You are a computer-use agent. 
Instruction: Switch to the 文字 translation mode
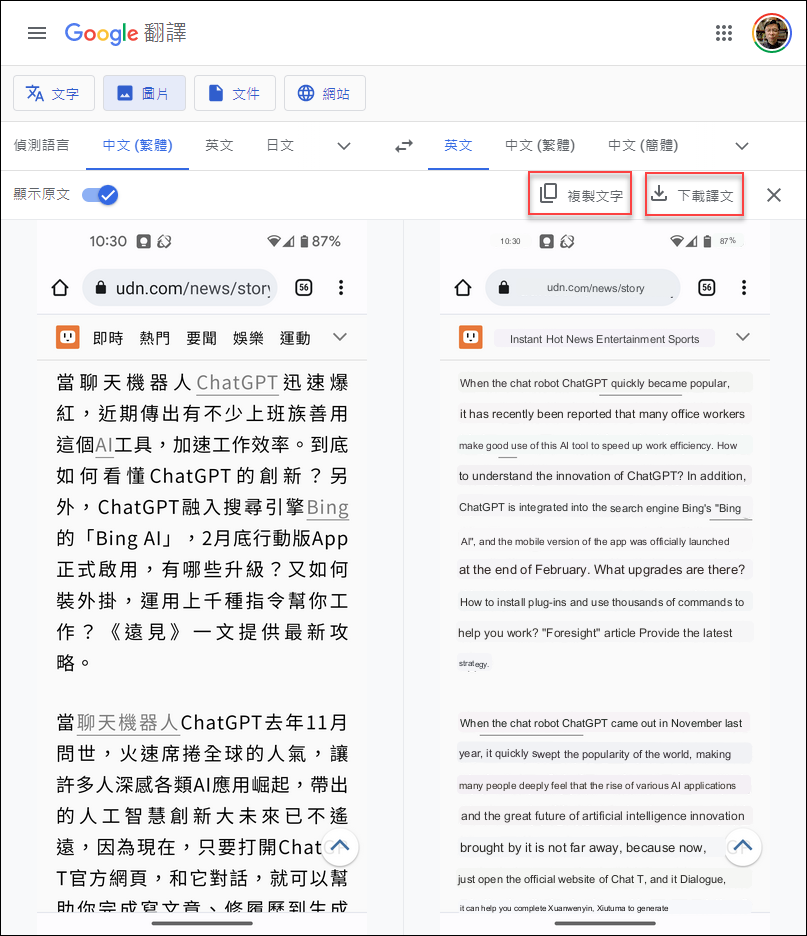point(54,93)
